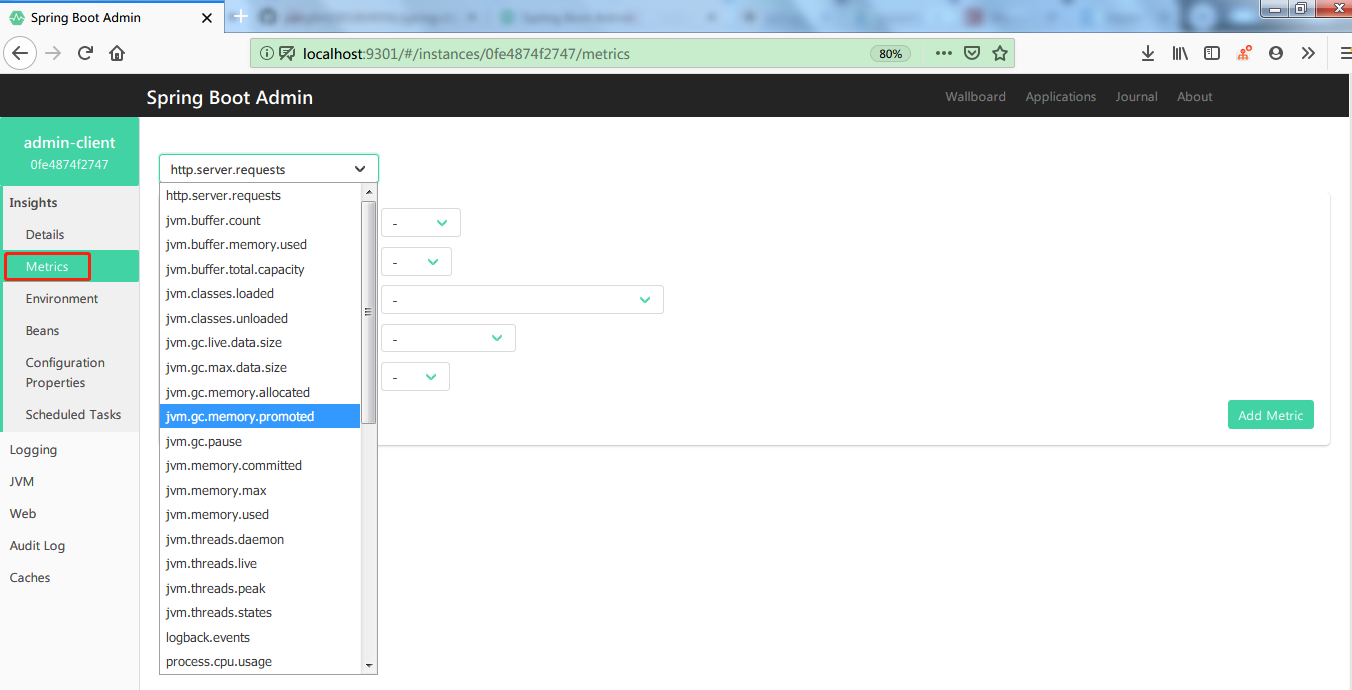Choose jvm.memory.committed option
Viewport: 1352px width, 690px height.
[x=260, y=465]
